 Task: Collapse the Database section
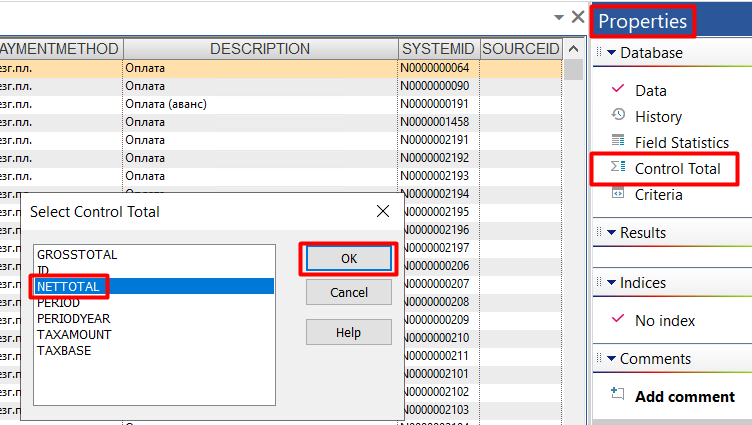click(x=611, y=53)
